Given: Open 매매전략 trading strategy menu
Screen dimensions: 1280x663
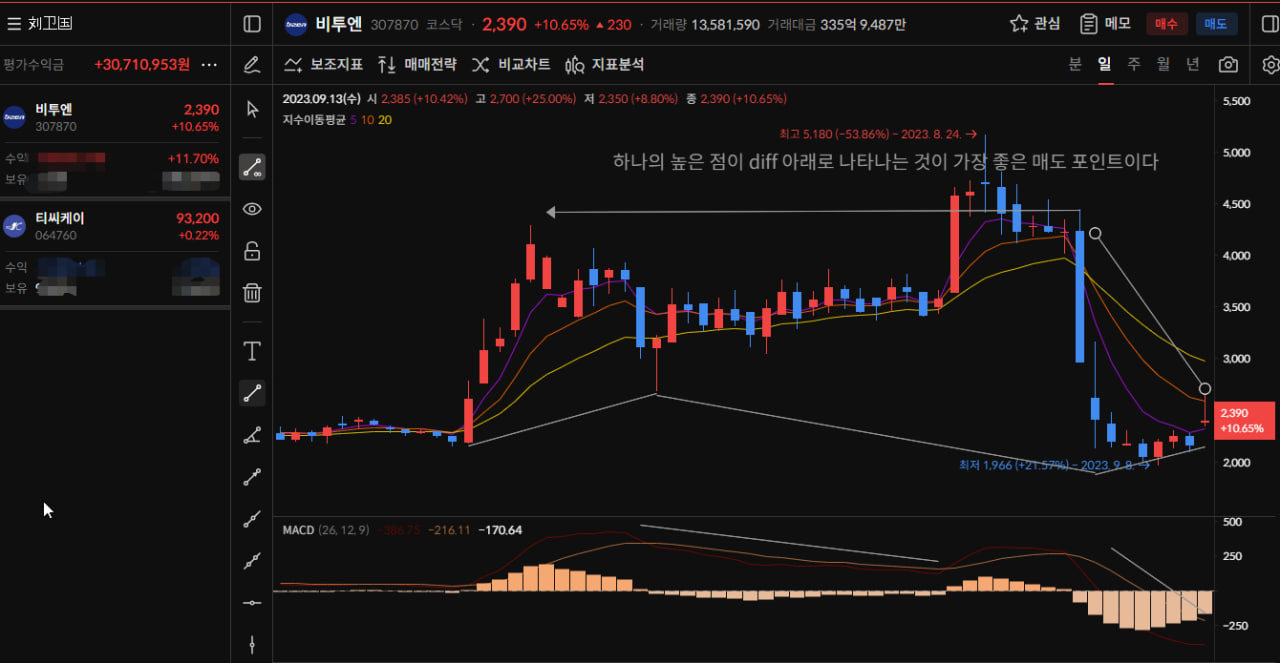Looking at the screenshot, I should [x=417, y=65].
